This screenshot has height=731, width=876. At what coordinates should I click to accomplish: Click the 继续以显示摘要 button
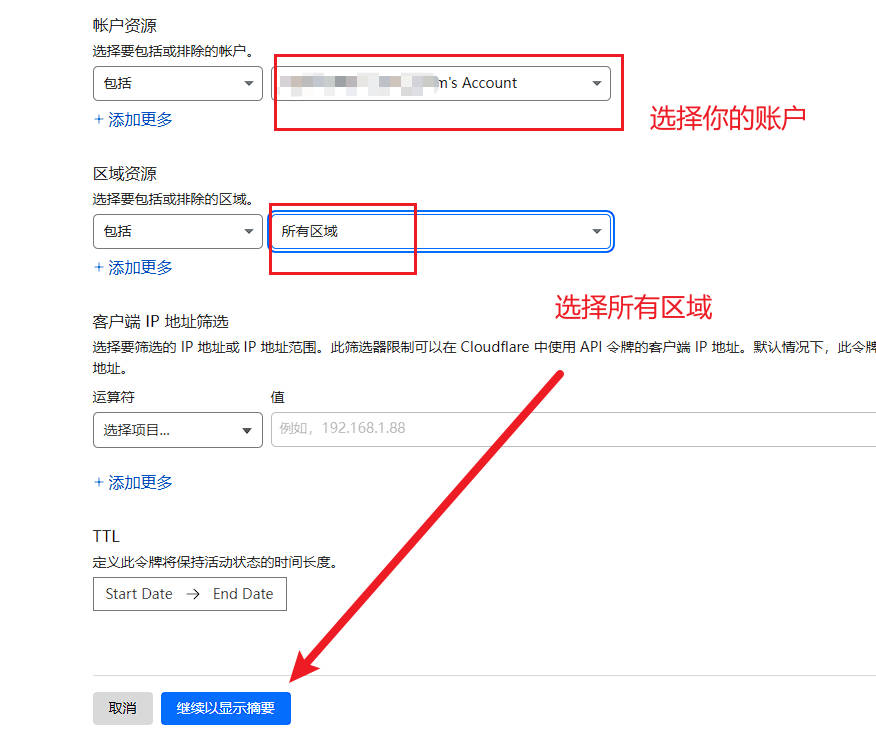pyautogui.click(x=225, y=708)
